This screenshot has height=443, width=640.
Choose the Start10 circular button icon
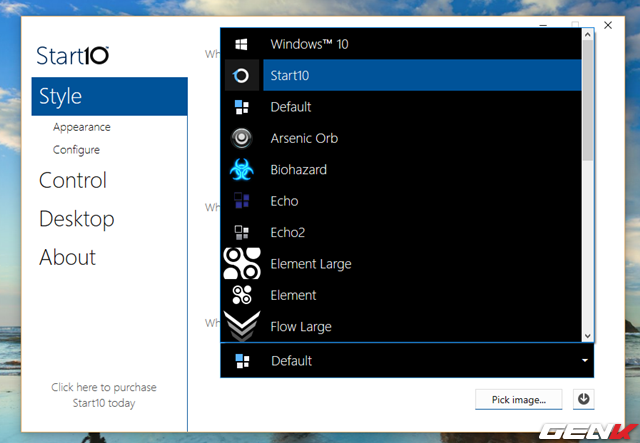(x=241, y=76)
